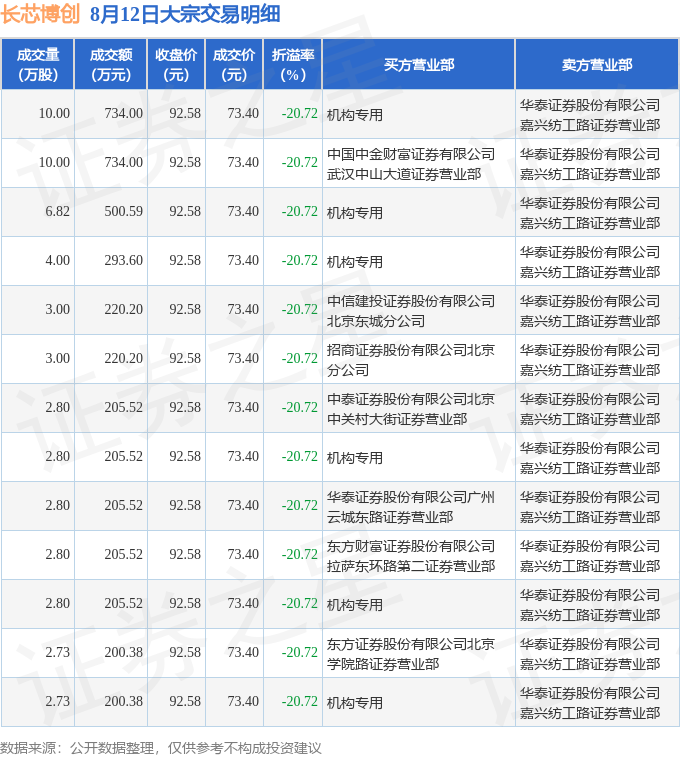Click -20.72 premium rate in 6.82 row
The height and width of the screenshot is (757, 680).
(x=300, y=211)
